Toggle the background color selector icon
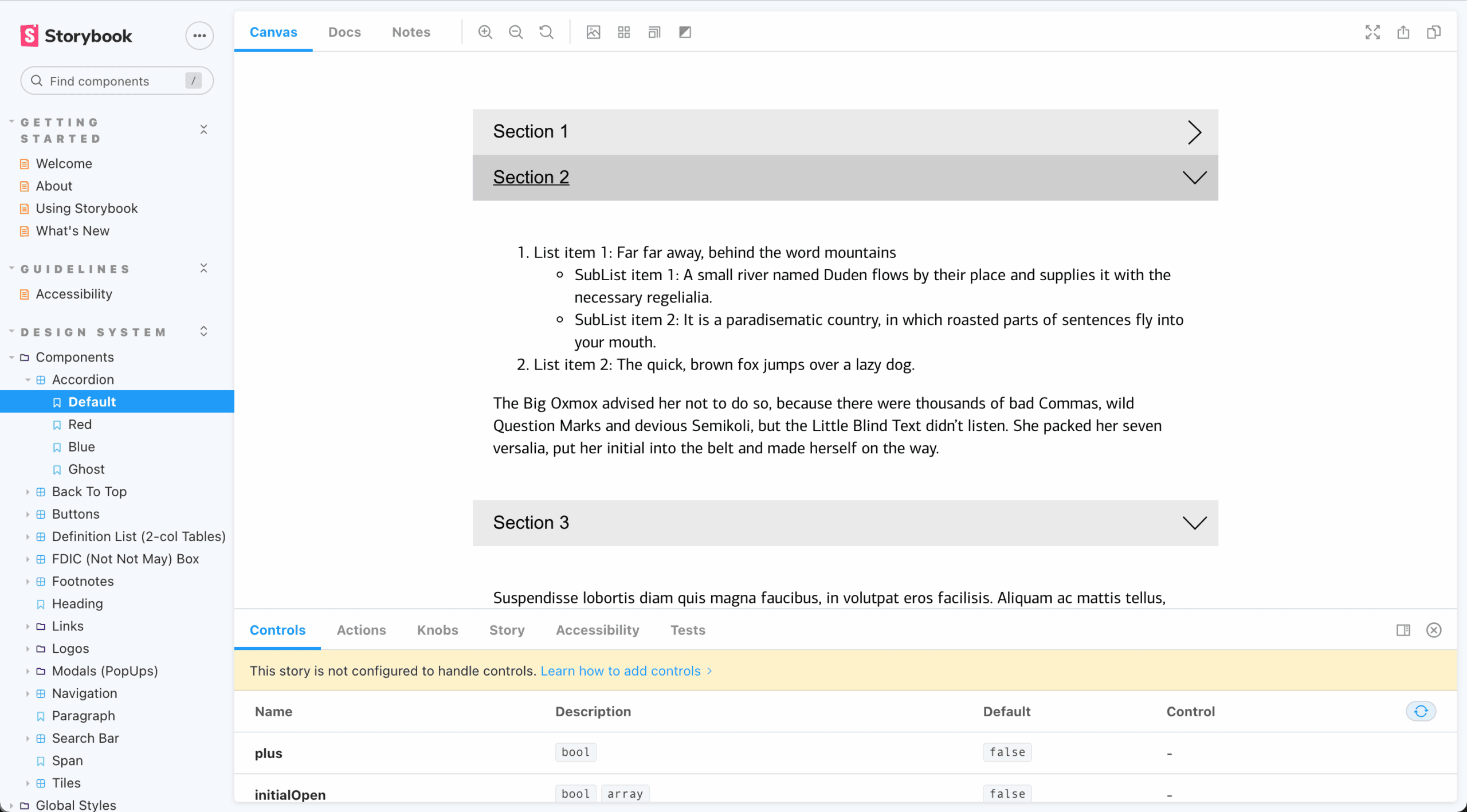1467x812 pixels. click(593, 32)
